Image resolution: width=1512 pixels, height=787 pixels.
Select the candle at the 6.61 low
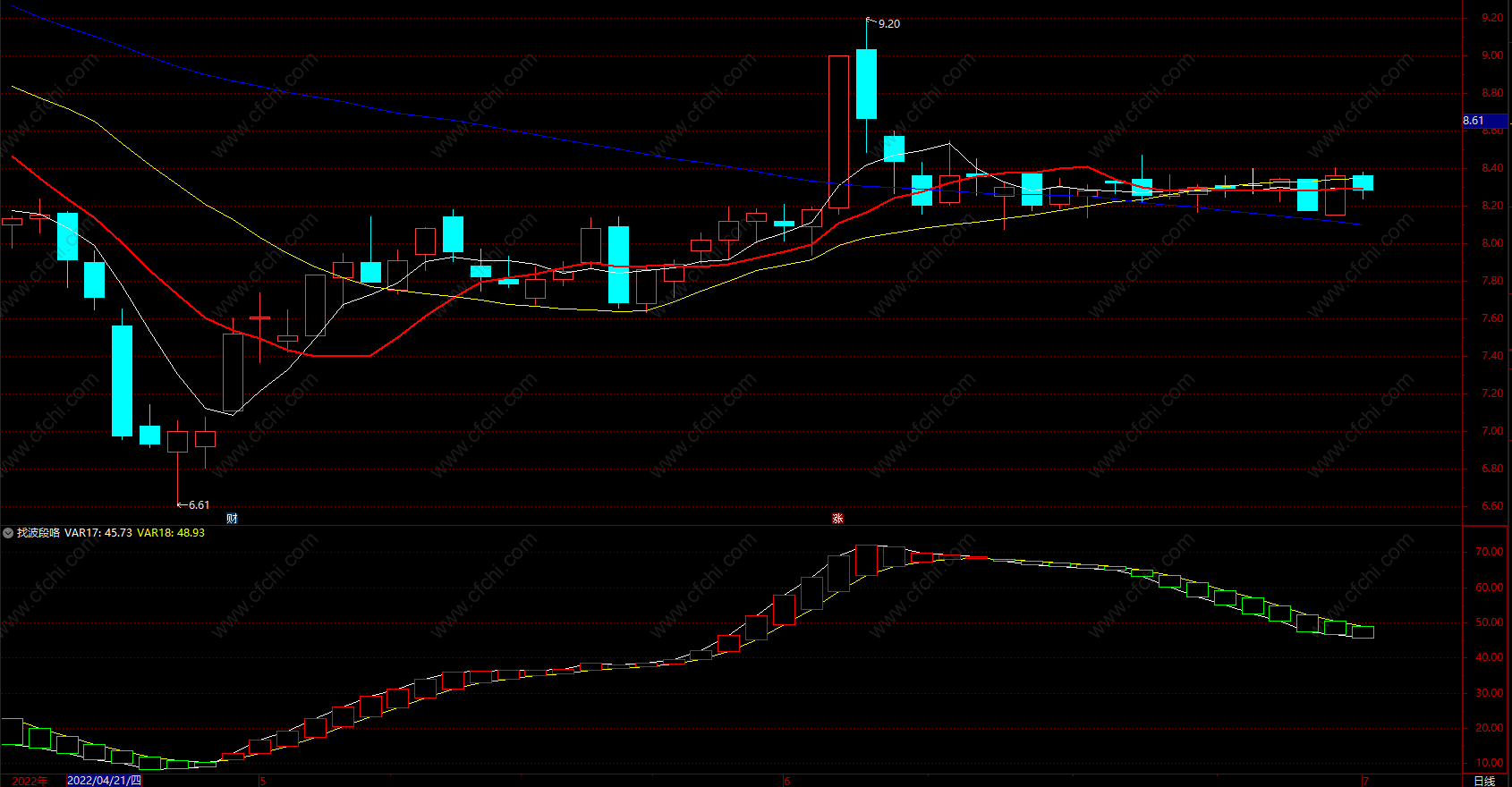click(178, 442)
